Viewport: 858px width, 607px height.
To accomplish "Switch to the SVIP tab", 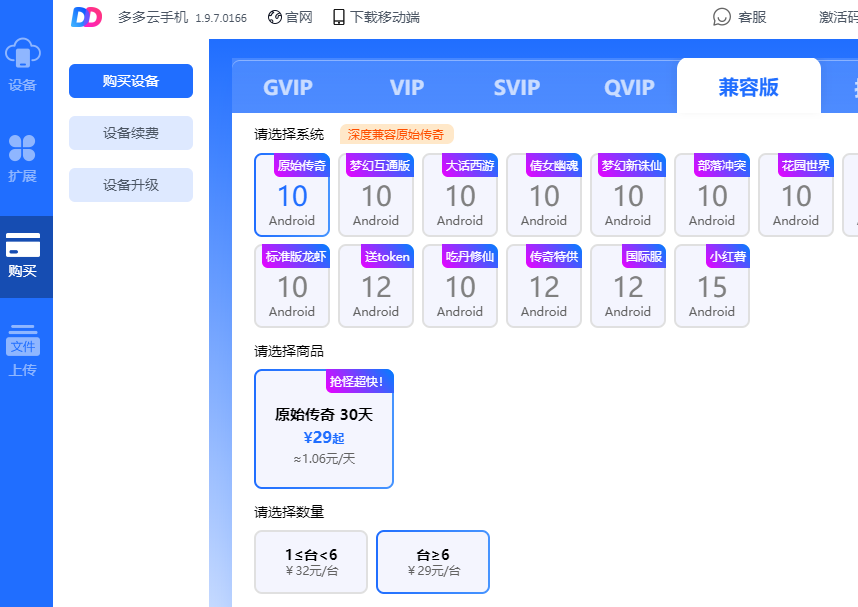I will 517,88.
